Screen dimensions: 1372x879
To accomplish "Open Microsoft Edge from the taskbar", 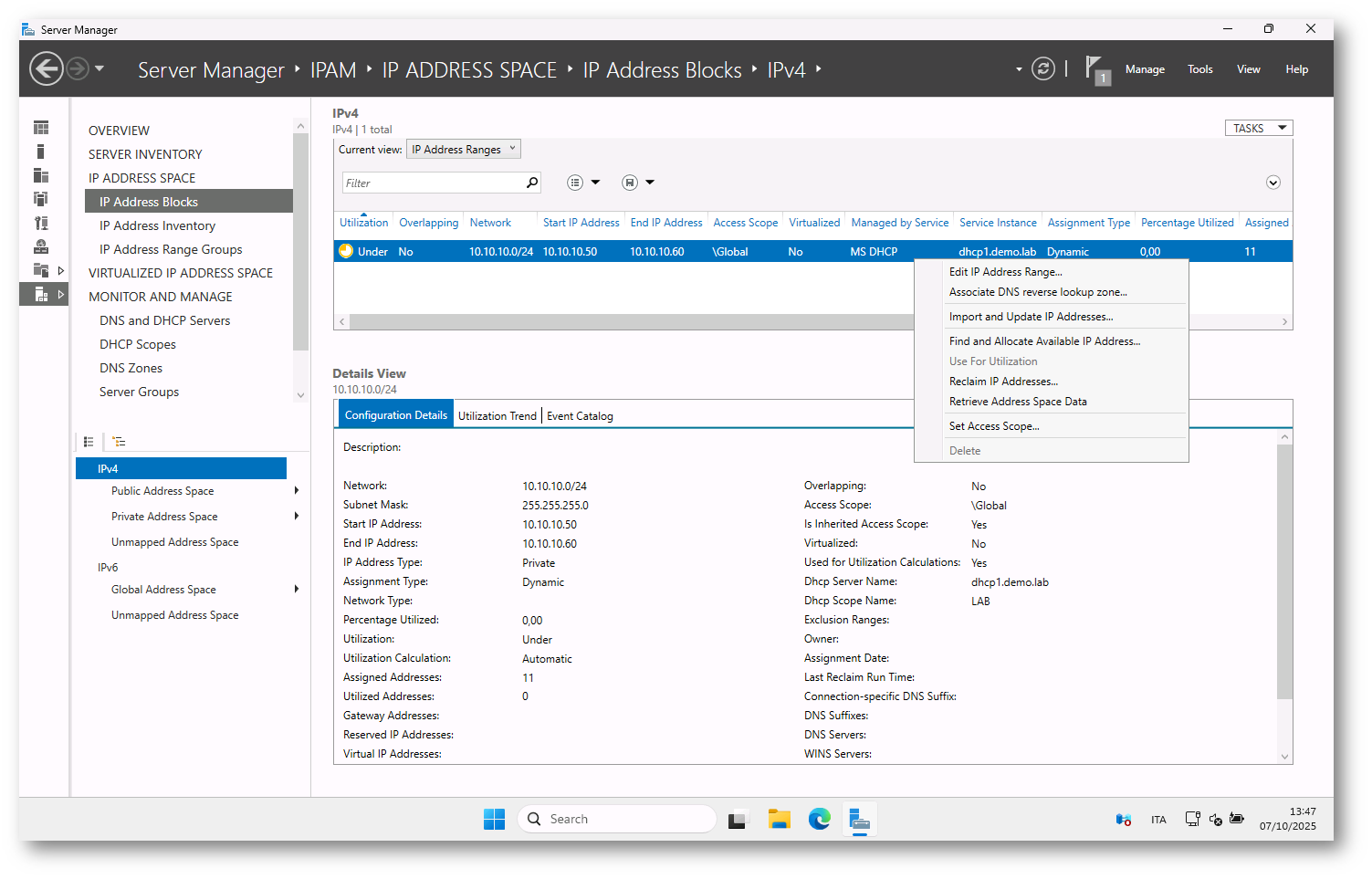I will tap(819, 819).
